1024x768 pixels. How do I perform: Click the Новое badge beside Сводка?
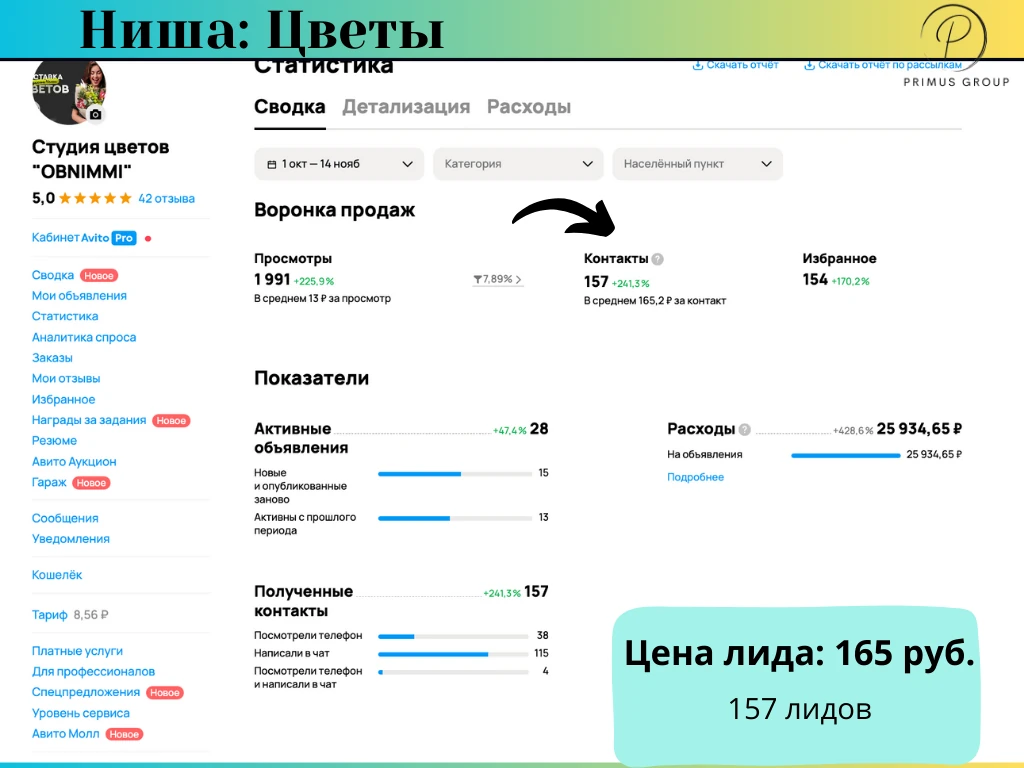tap(99, 276)
